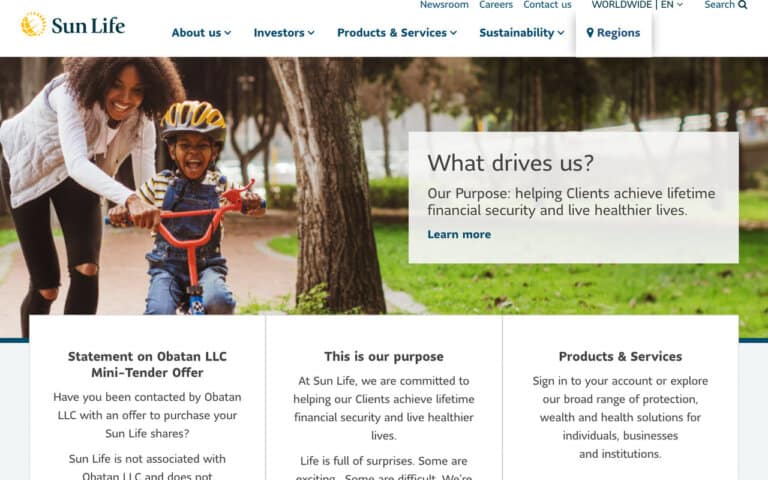The width and height of the screenshot is (768, 480).
Task: Click Learn more in the hero box
Action: click(x=459, y=235)
